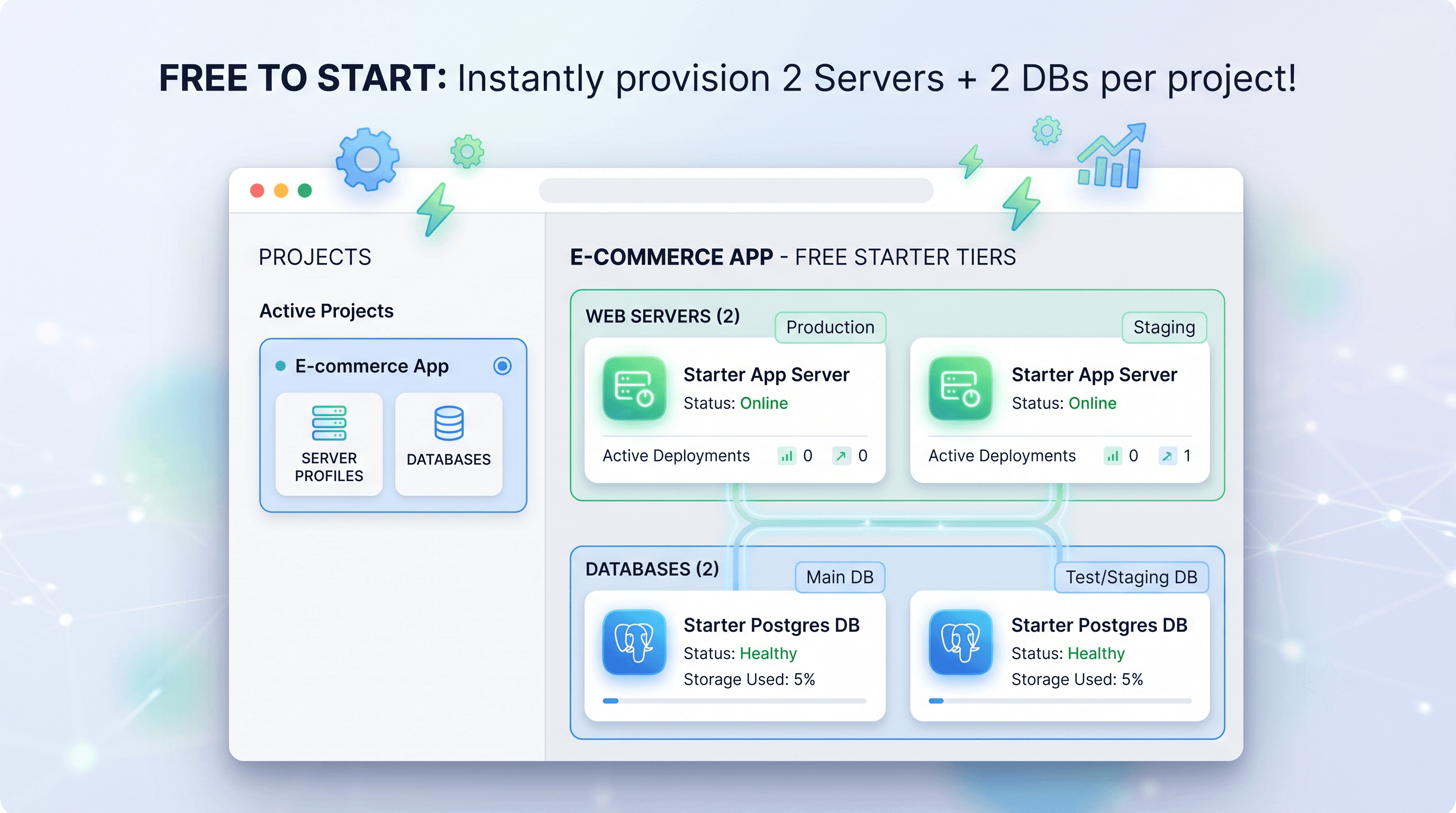Click the E-COMMERCE APP - FREE STARTER TIERS title
Screen dimensions: 1456x813
point(793,257)
